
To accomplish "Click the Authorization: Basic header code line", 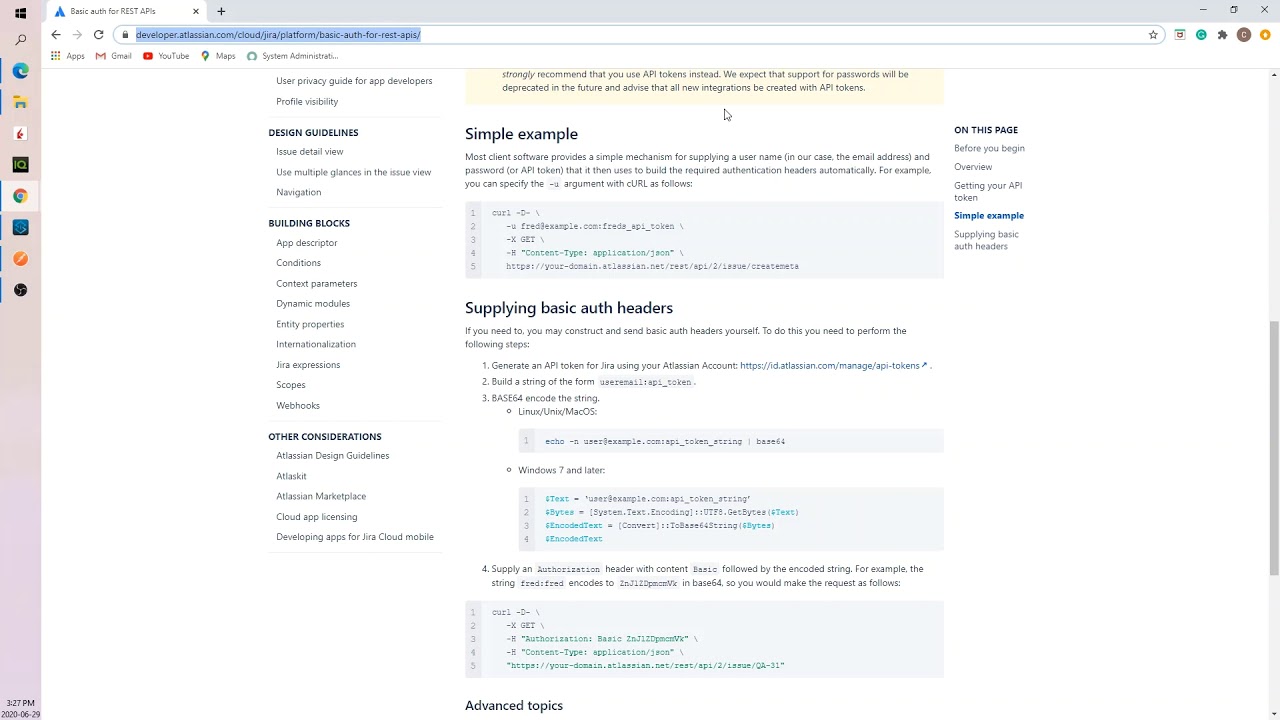I will (x=601, y=638).
